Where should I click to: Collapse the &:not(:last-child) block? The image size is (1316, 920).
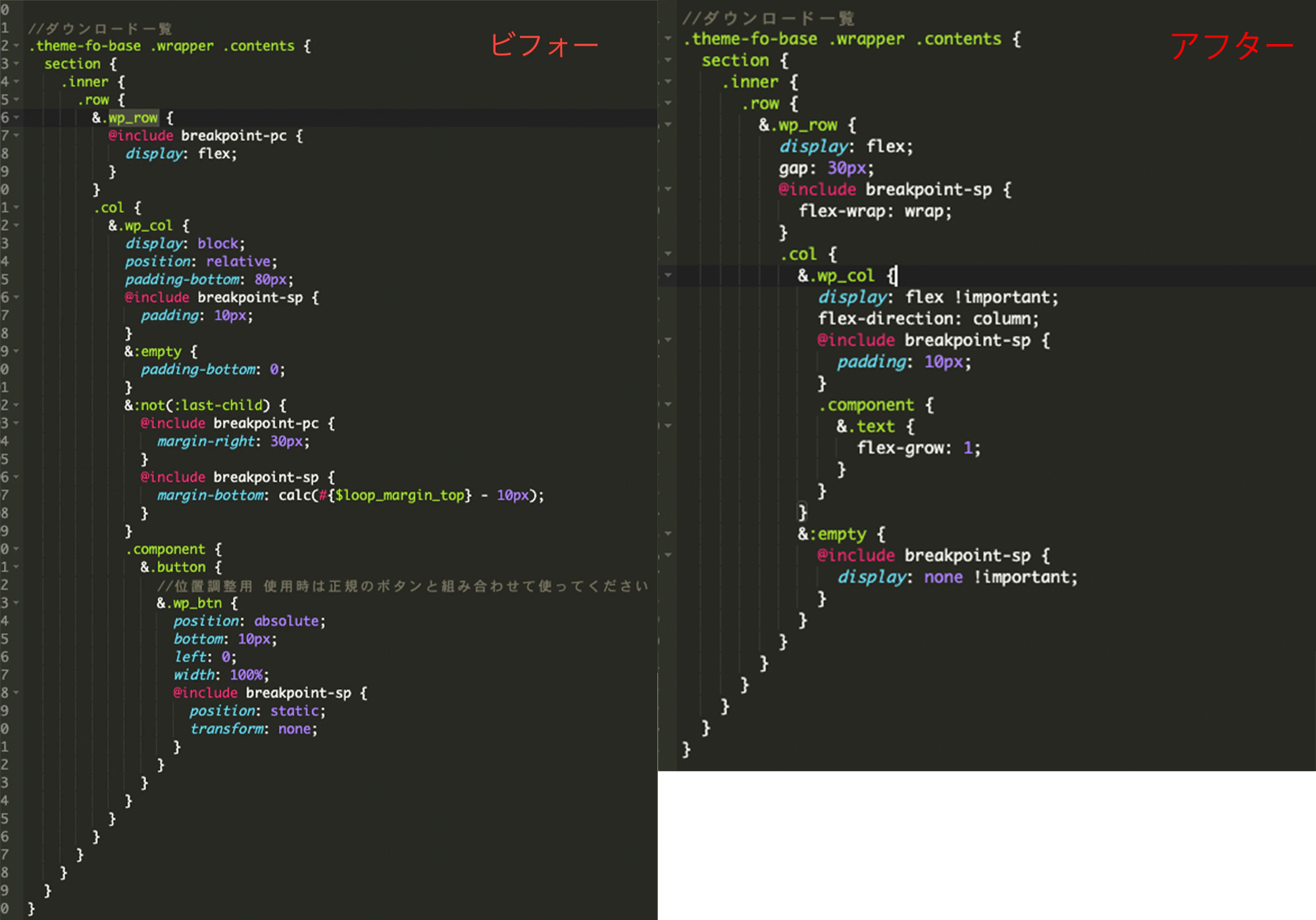tap(16, 405)
